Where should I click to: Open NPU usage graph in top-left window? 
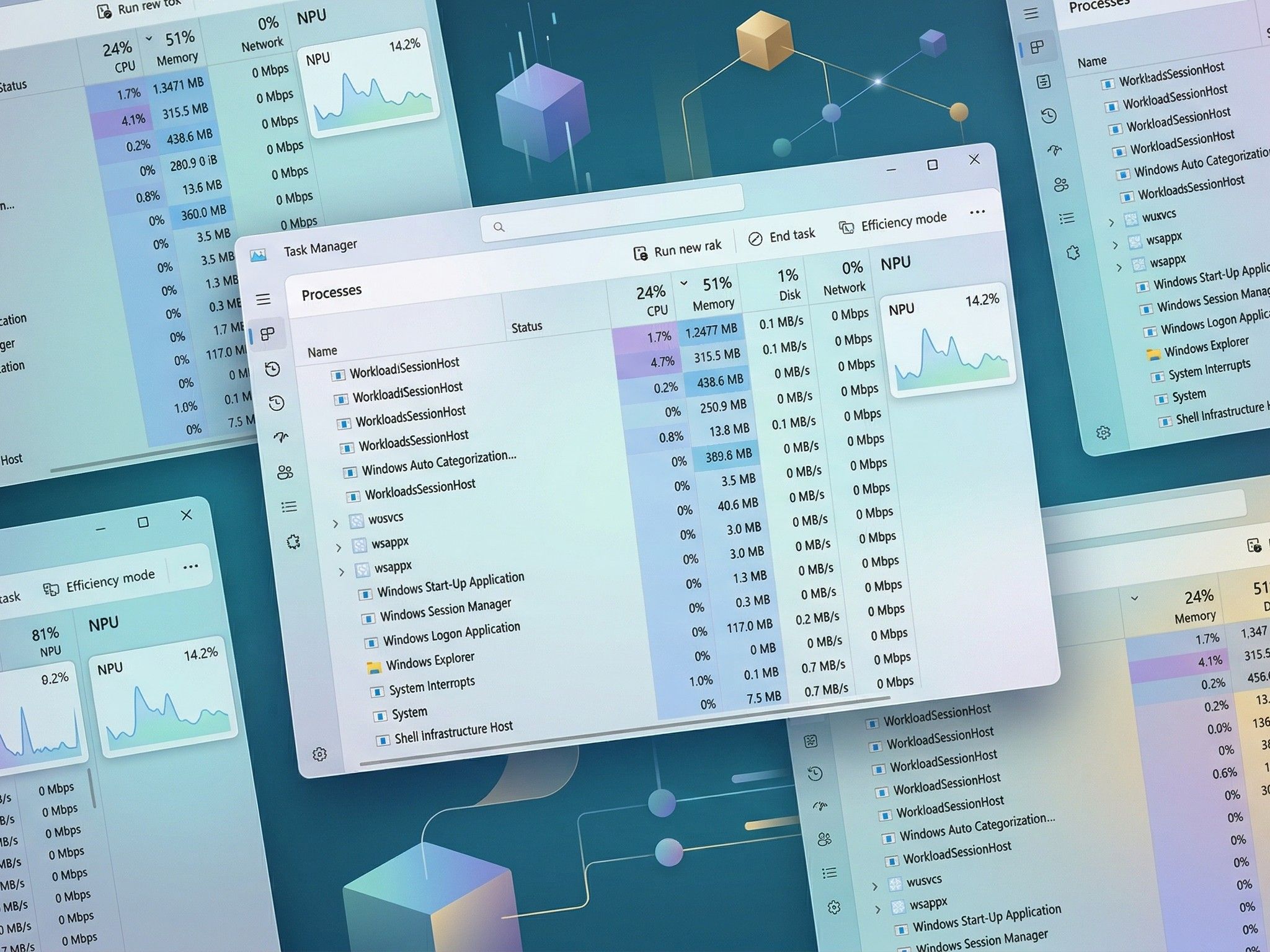pos(370,83)
